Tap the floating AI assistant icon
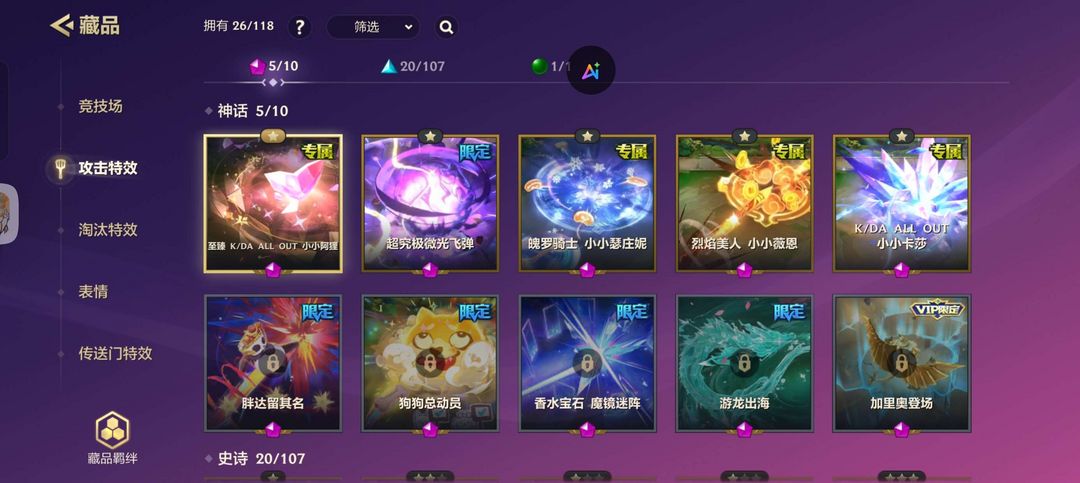 click(x=590, y=70)
